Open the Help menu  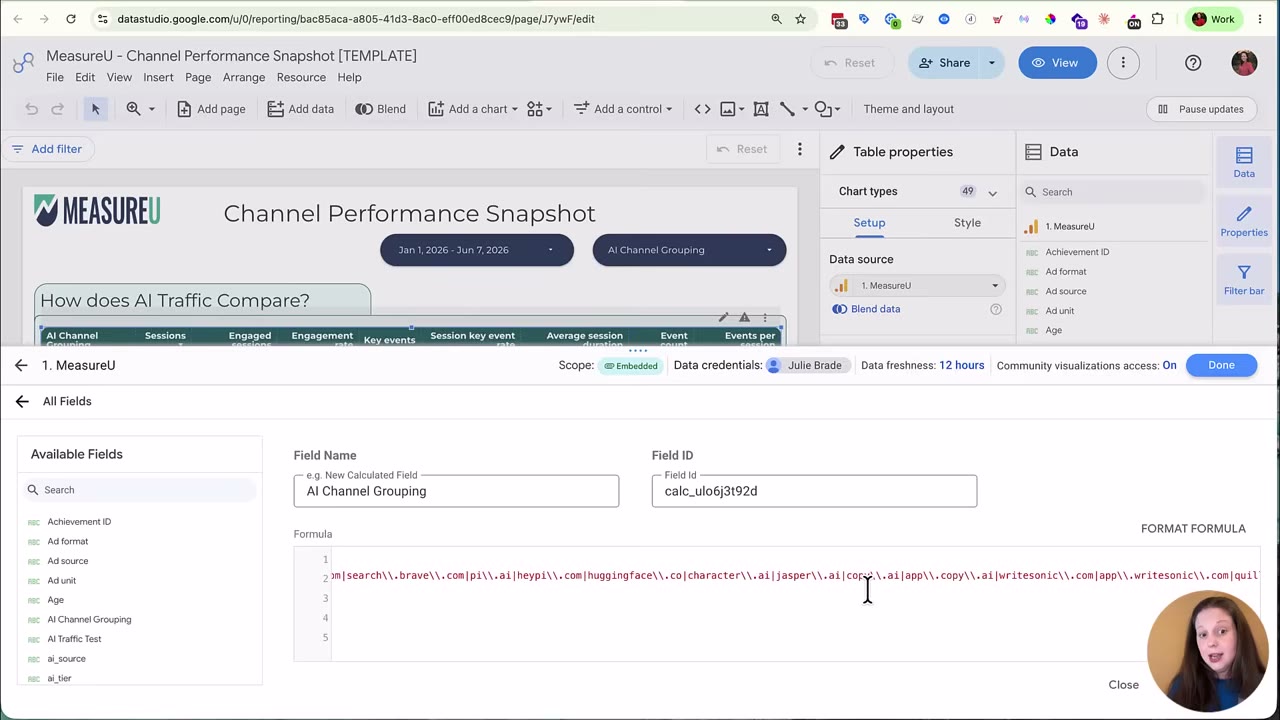[x=349, y=77]
